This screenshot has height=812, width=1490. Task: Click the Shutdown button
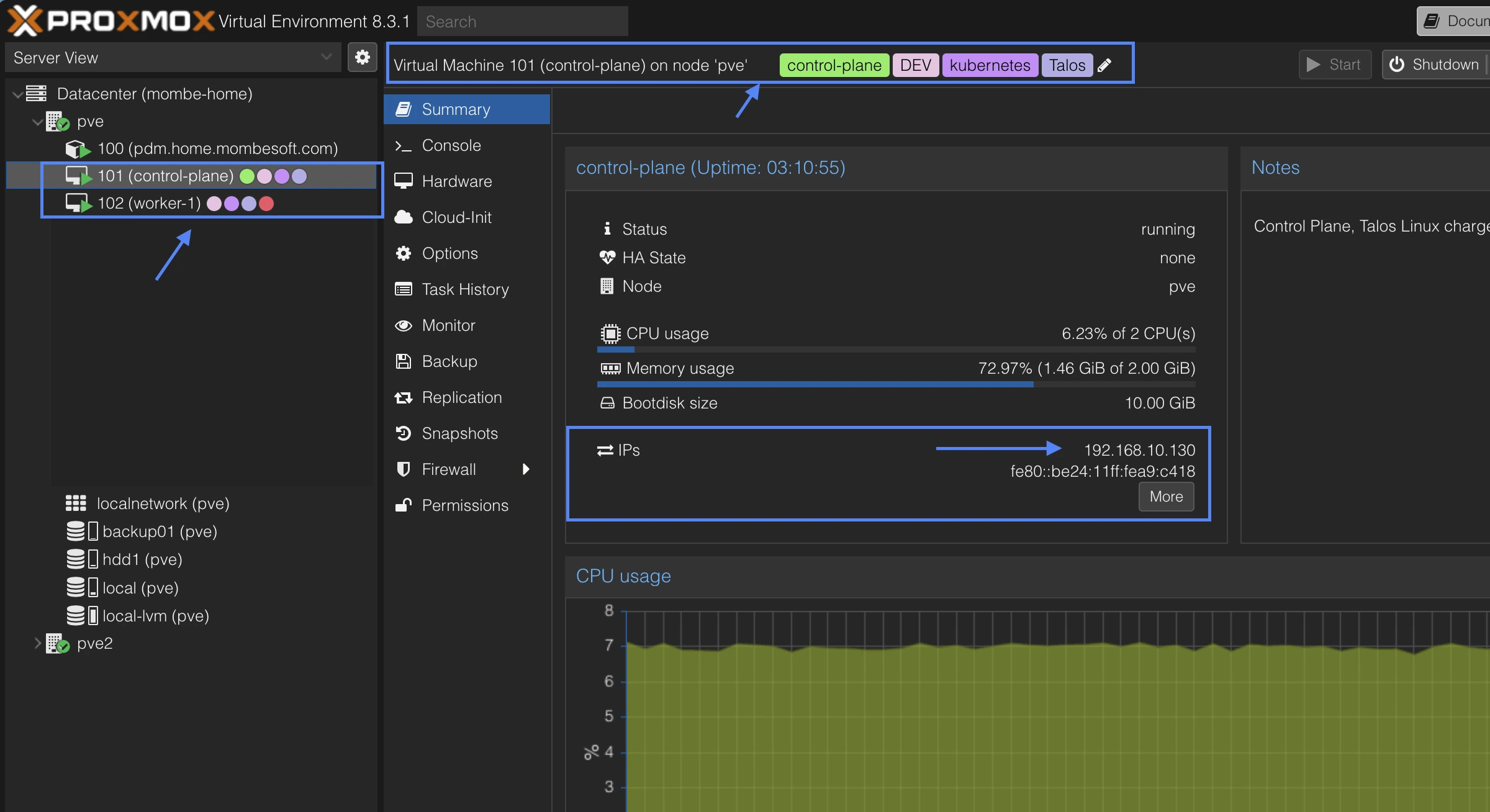pyautogui.click(x=1434, y=65)
